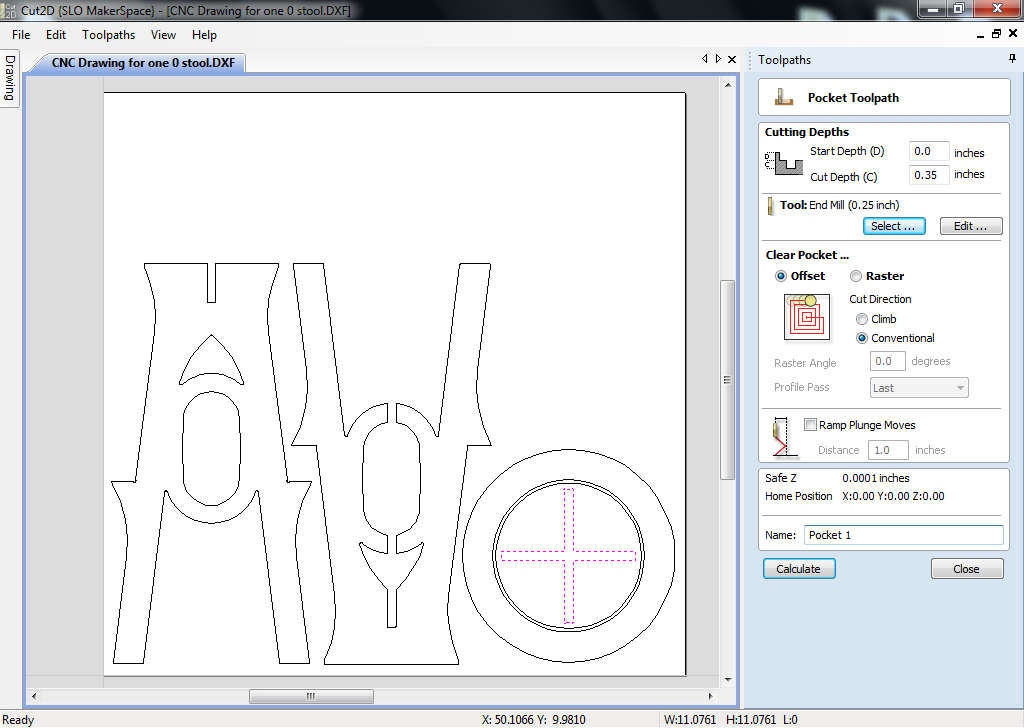Click the ramp plunge diagram icon

point(781,437)
